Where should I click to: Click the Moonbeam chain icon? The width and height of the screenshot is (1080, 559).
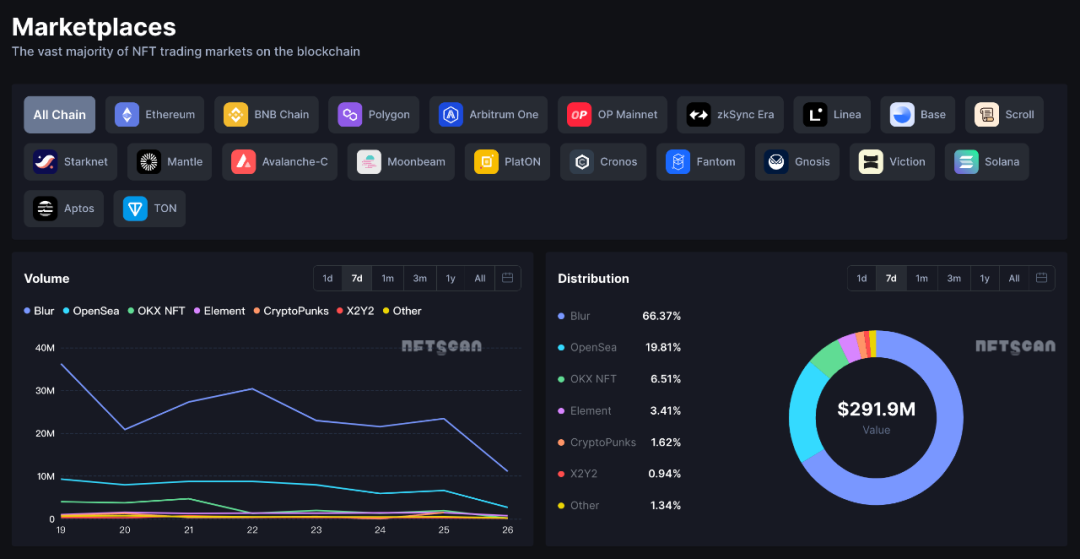click(x=369, y=162)
